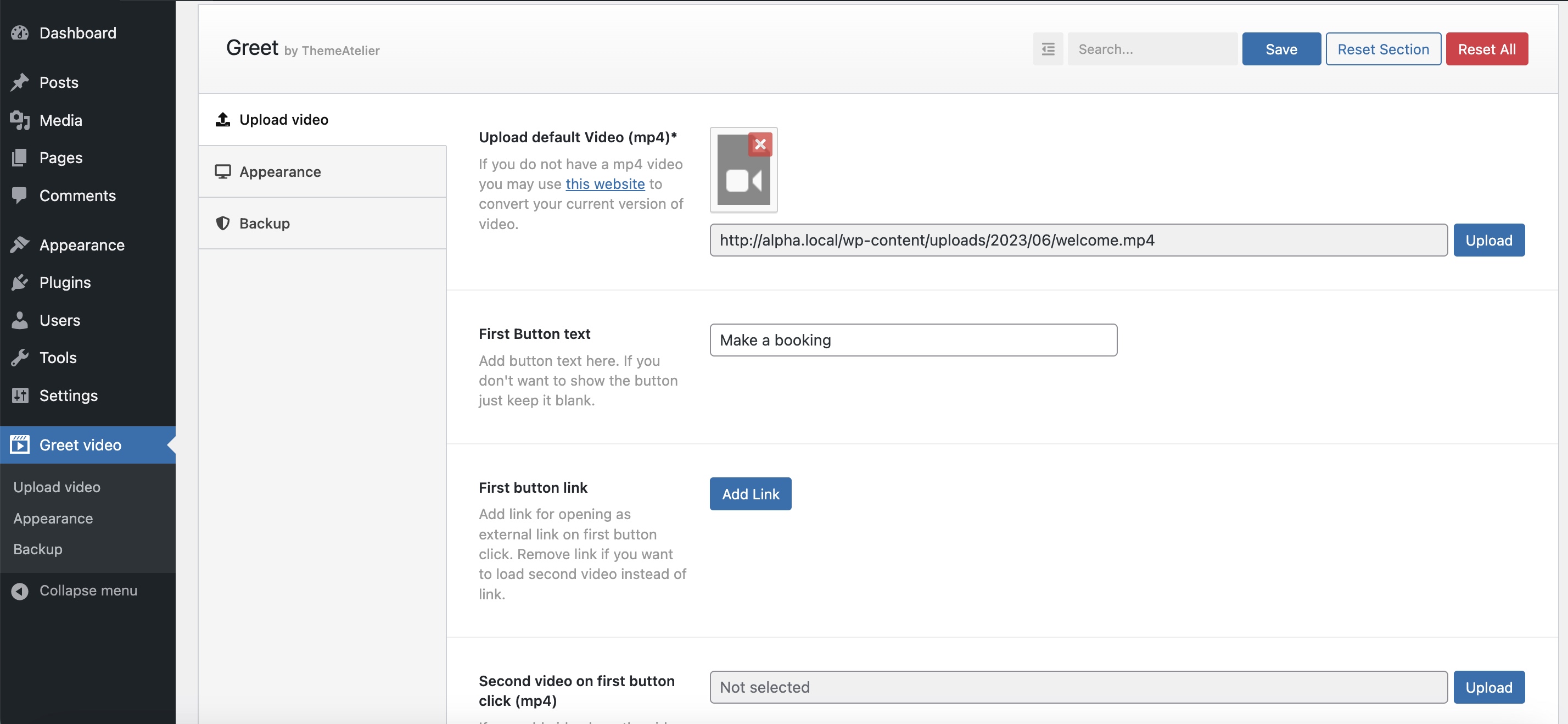Select the Upload video submenu item
This screenshot has width=1568, height=724.
click(x=57, y=487)
